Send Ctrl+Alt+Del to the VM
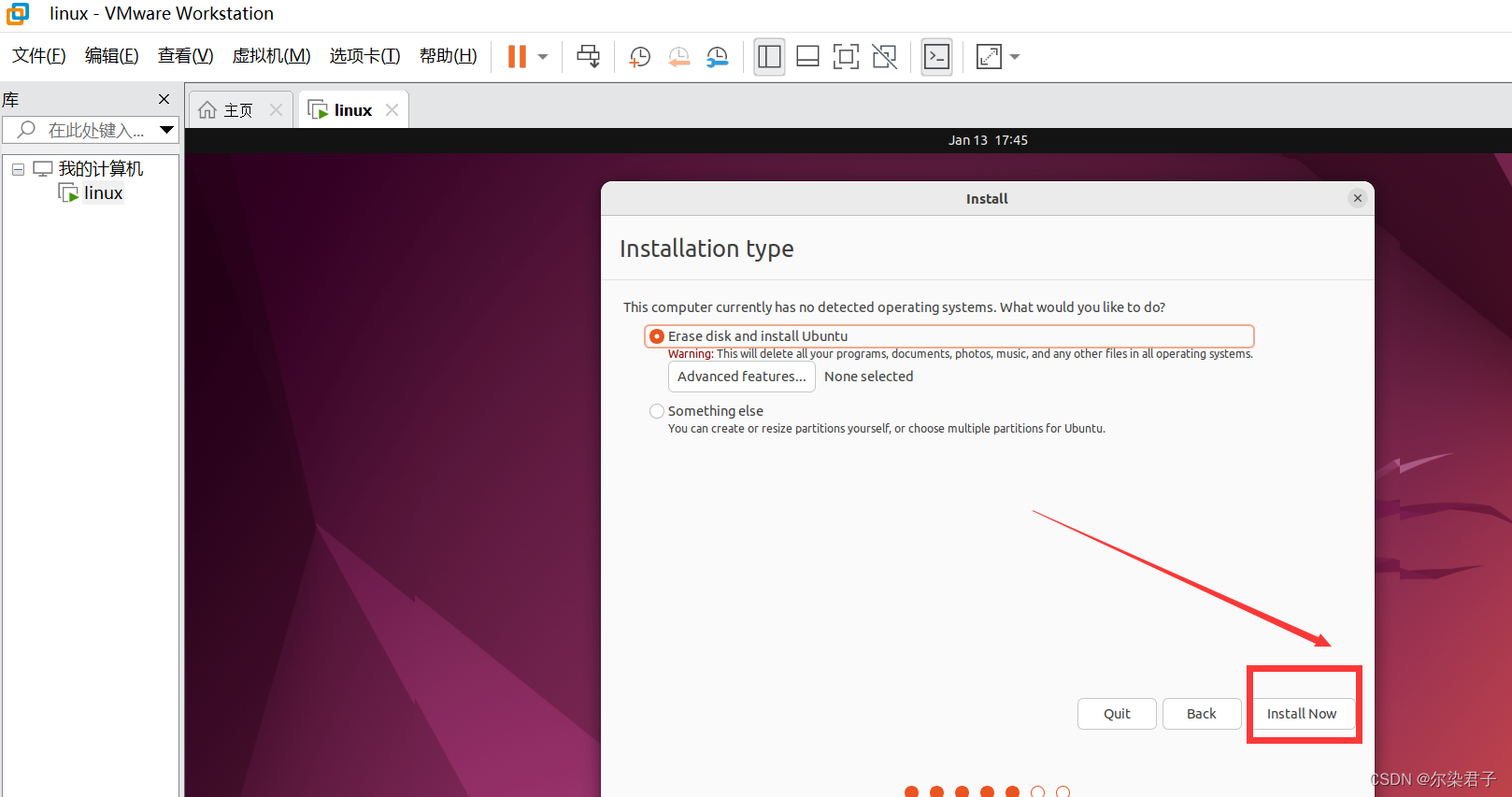 click(x=588, y=57)
